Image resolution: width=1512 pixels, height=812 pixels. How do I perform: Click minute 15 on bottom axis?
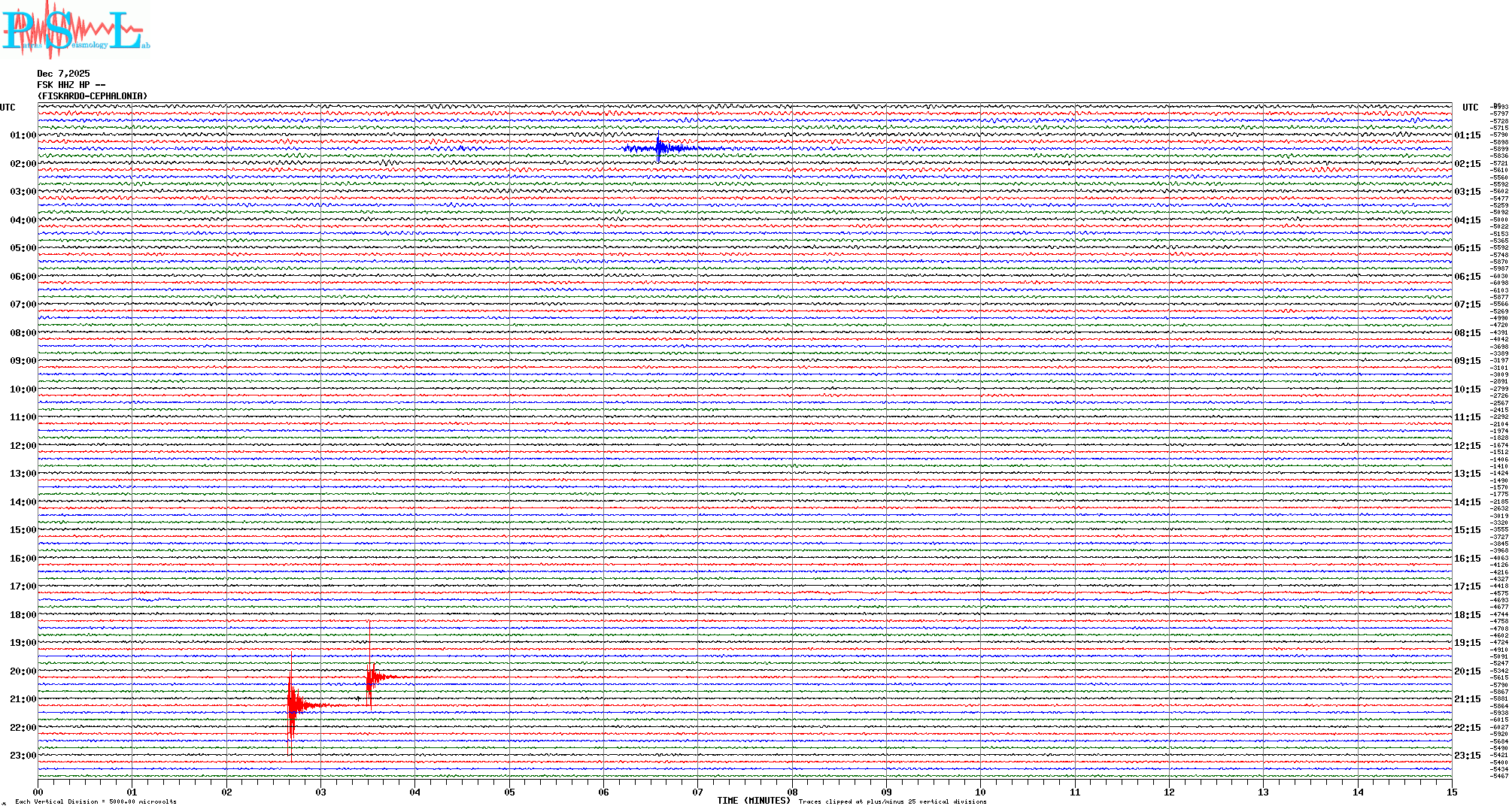(1452, 792)
